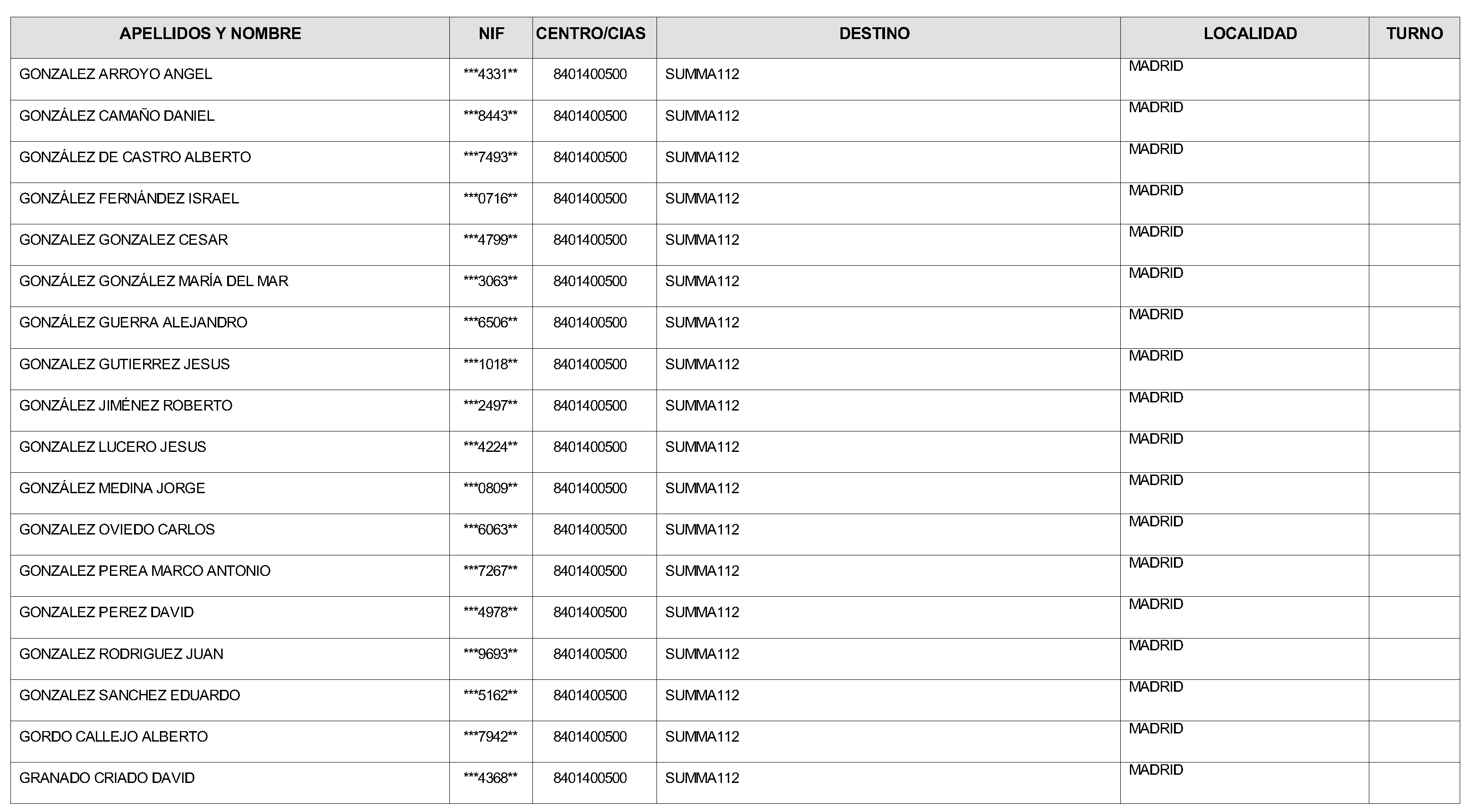Click MADRID in the GONZALEZ LUCERO JESUS row
Image resolution: width=1472 pixels, height=812 pixels.
click(1155, 439)
